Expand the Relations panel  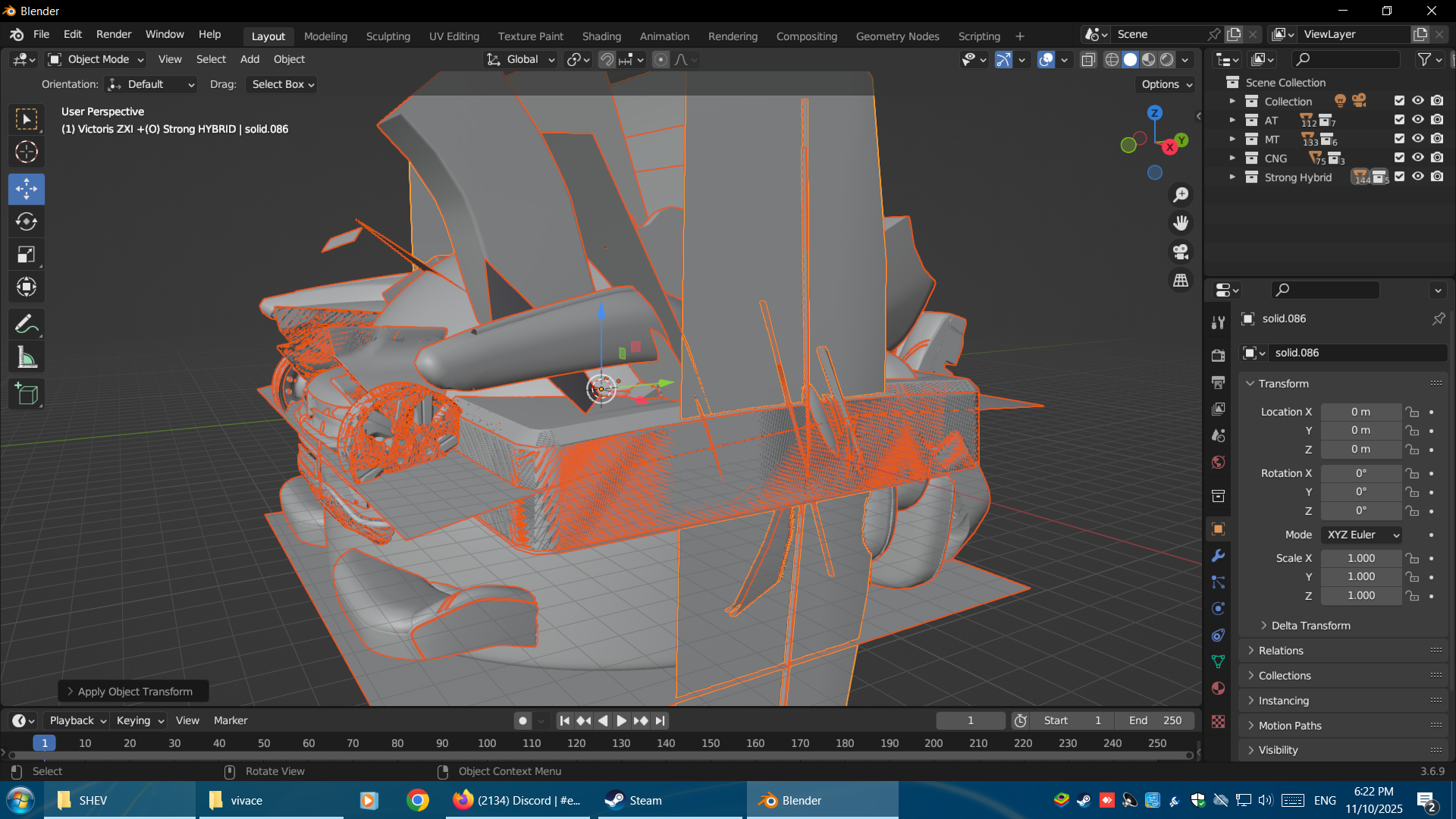pyautogui.click(x=1281, y=651)
